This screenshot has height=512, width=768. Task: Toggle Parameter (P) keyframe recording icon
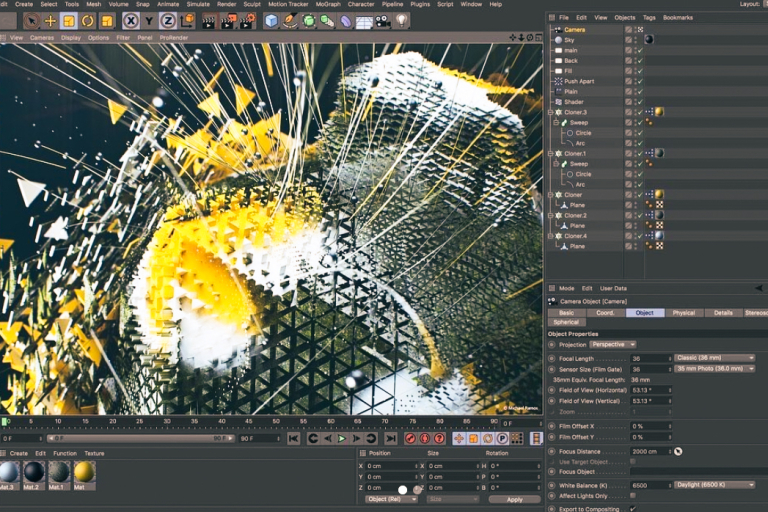pyautogui.click(x=503, y=439)
